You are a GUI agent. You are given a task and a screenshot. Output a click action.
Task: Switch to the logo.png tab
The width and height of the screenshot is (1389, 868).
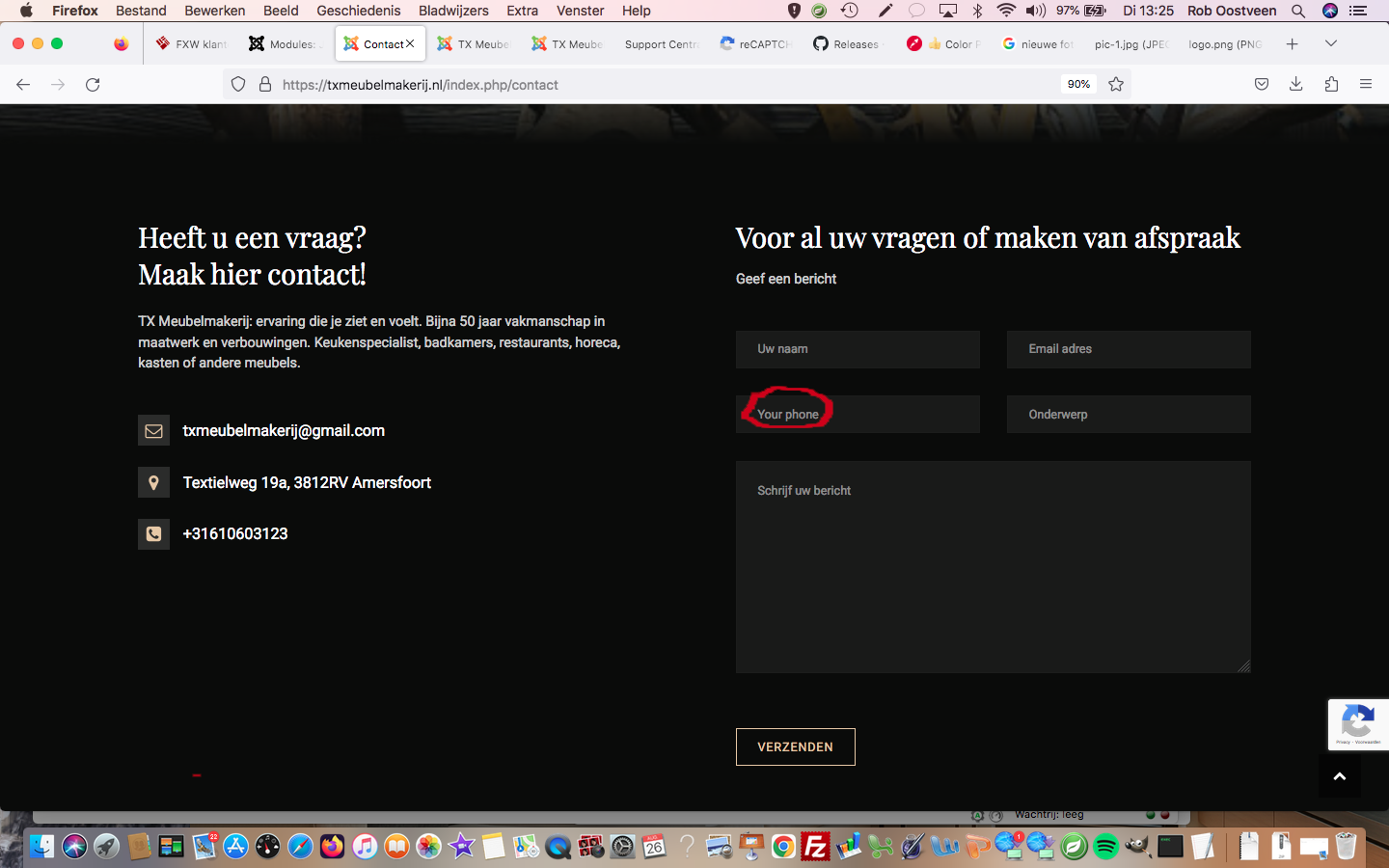pos(1225,43)
